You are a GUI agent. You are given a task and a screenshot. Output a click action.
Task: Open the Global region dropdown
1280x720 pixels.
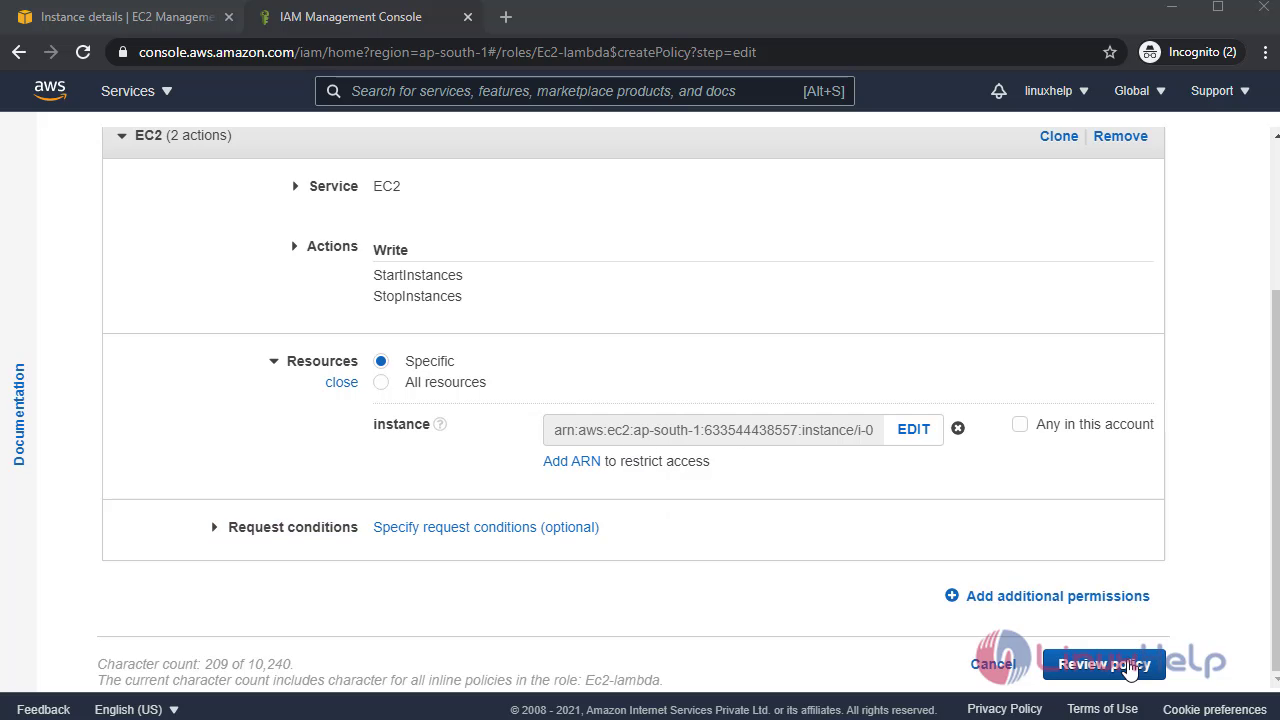(1140, 91)
